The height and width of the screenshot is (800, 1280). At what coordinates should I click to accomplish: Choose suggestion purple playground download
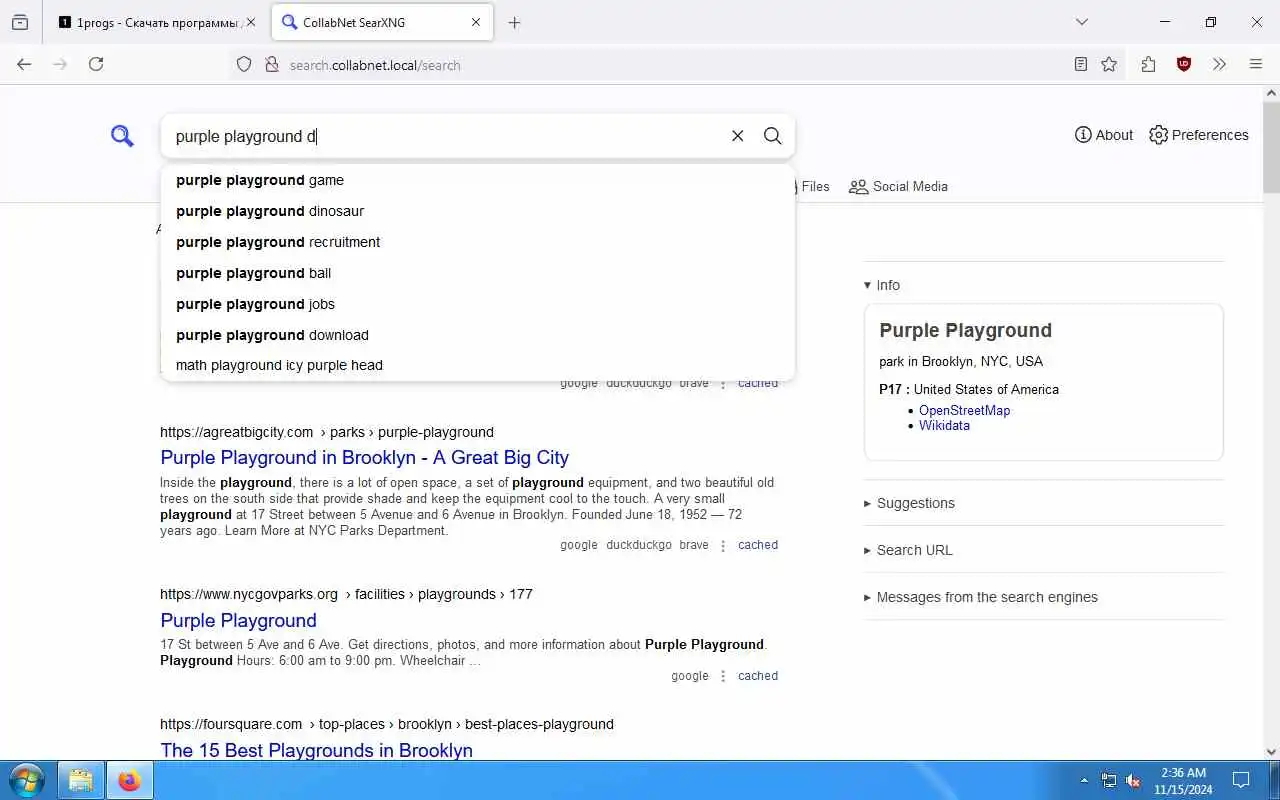(478, 335)
